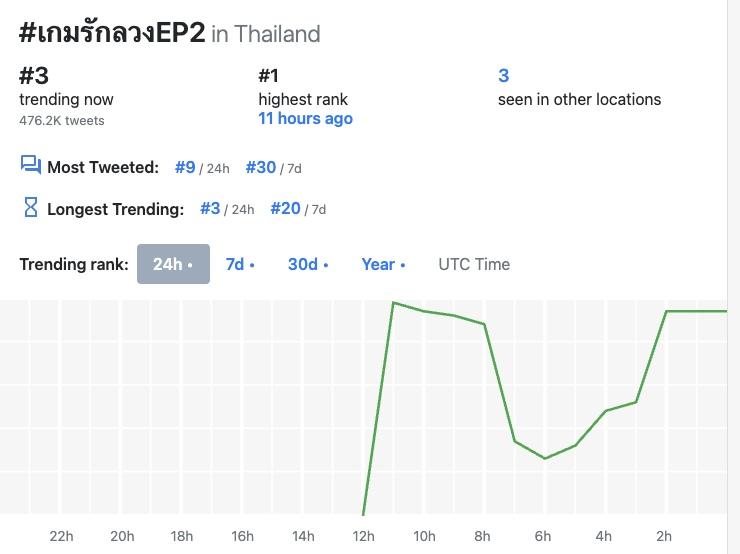740x554 pixels.
Task: Click the 22h label on time axis
Action: point(61,536)
